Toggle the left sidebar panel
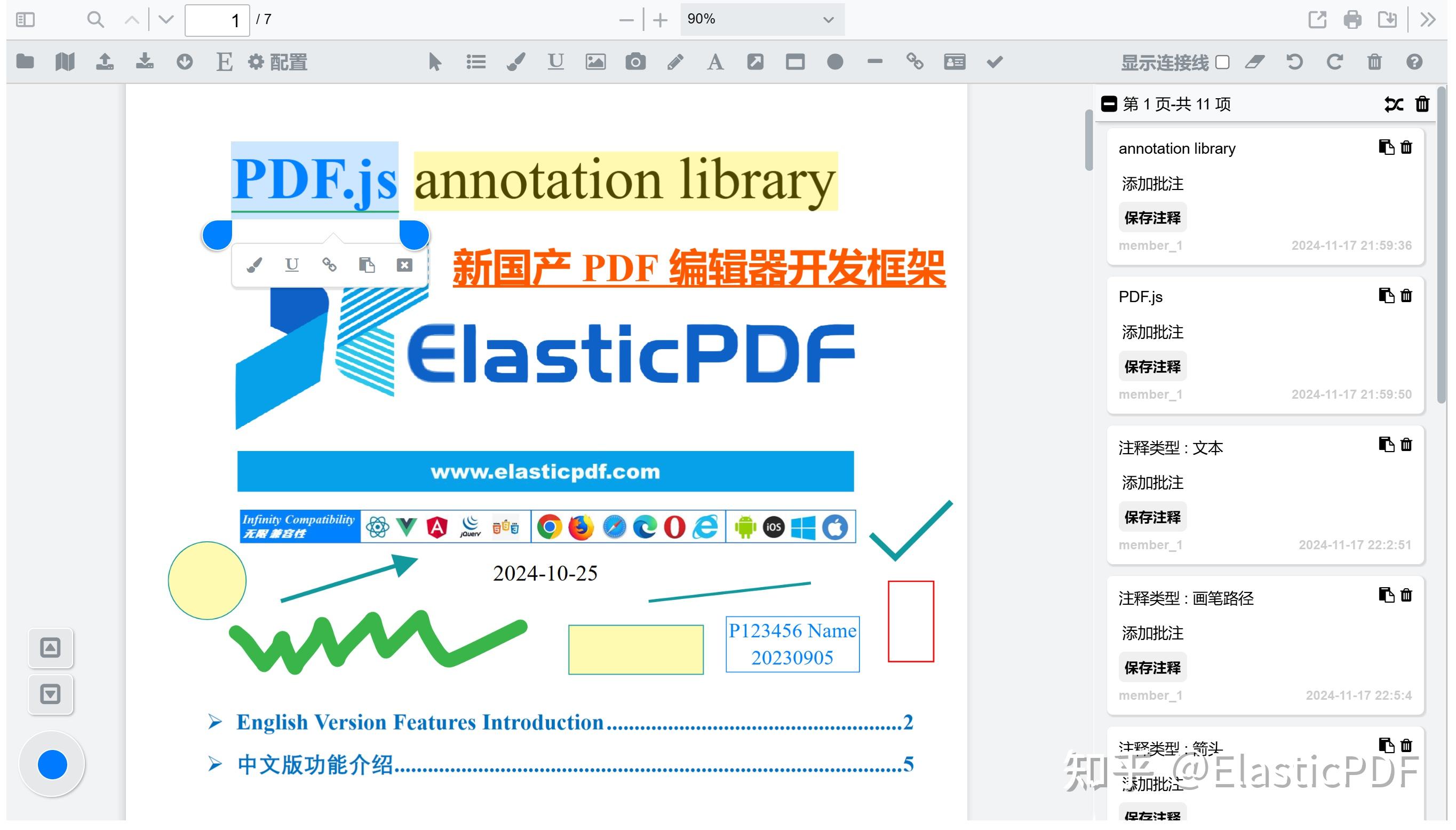1456x830 pixels. point(25,19)
